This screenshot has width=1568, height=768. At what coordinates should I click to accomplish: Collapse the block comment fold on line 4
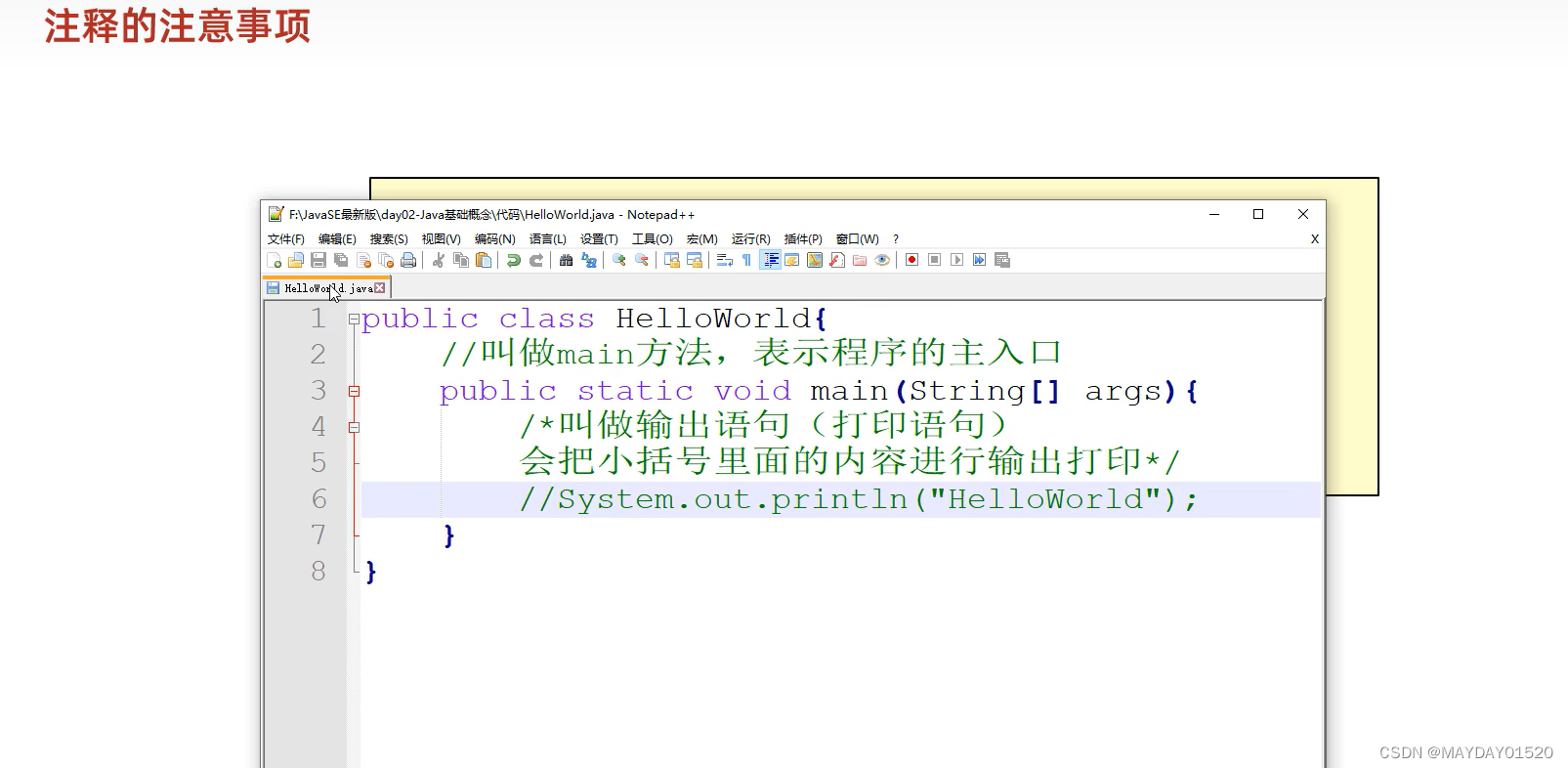354,427
